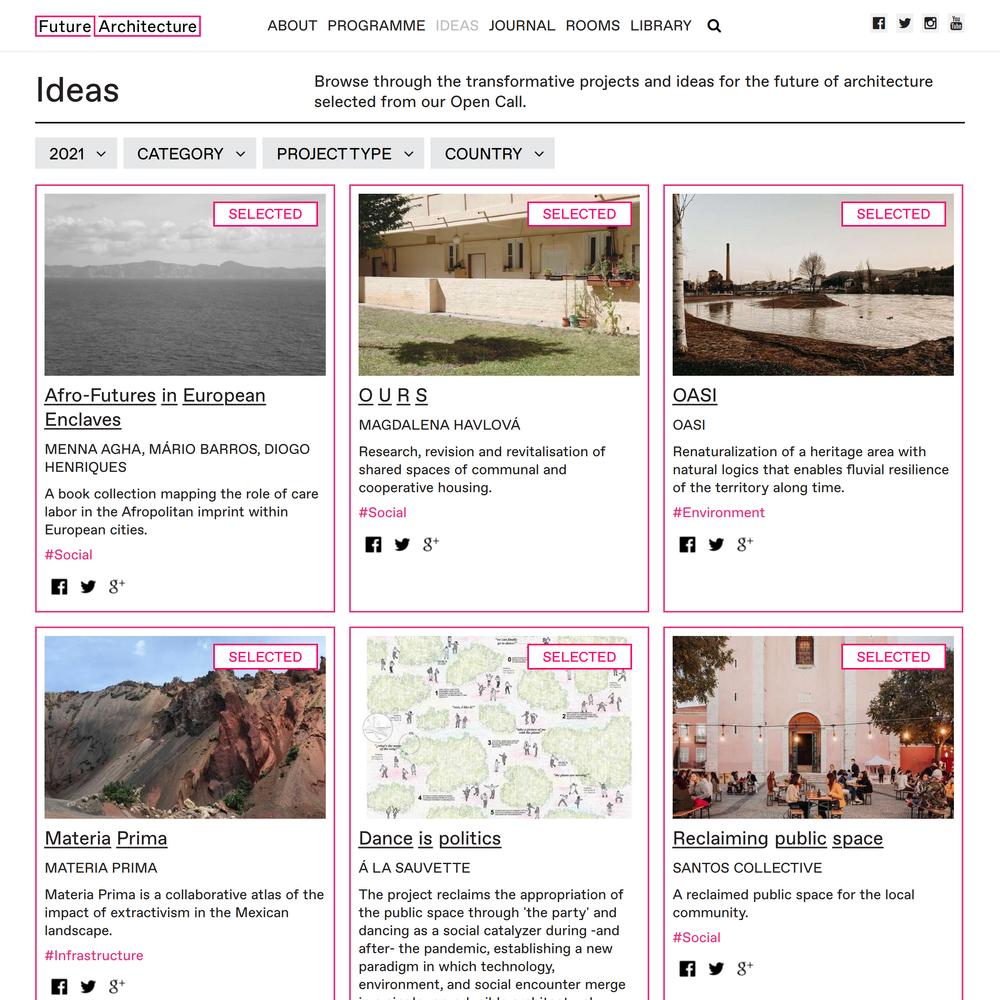
Task: Expand the COUNTRY filter dropdown
Action: click(x=492, y=154)
